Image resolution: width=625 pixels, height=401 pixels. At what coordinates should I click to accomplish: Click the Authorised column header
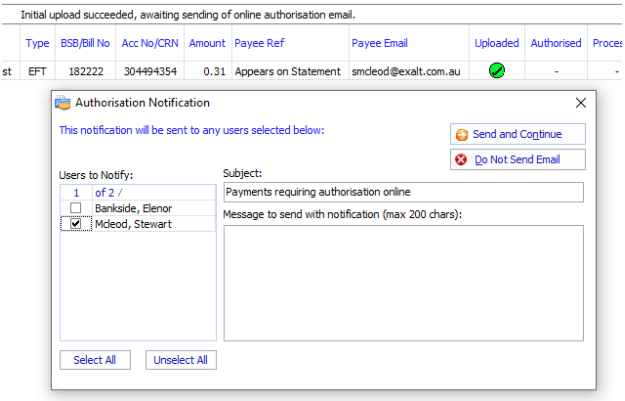coord(556,43)
